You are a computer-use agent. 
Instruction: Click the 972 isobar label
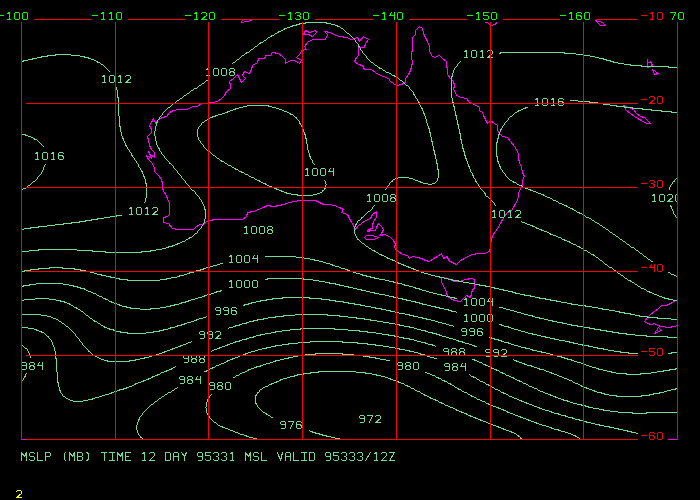tap(370, 418)
